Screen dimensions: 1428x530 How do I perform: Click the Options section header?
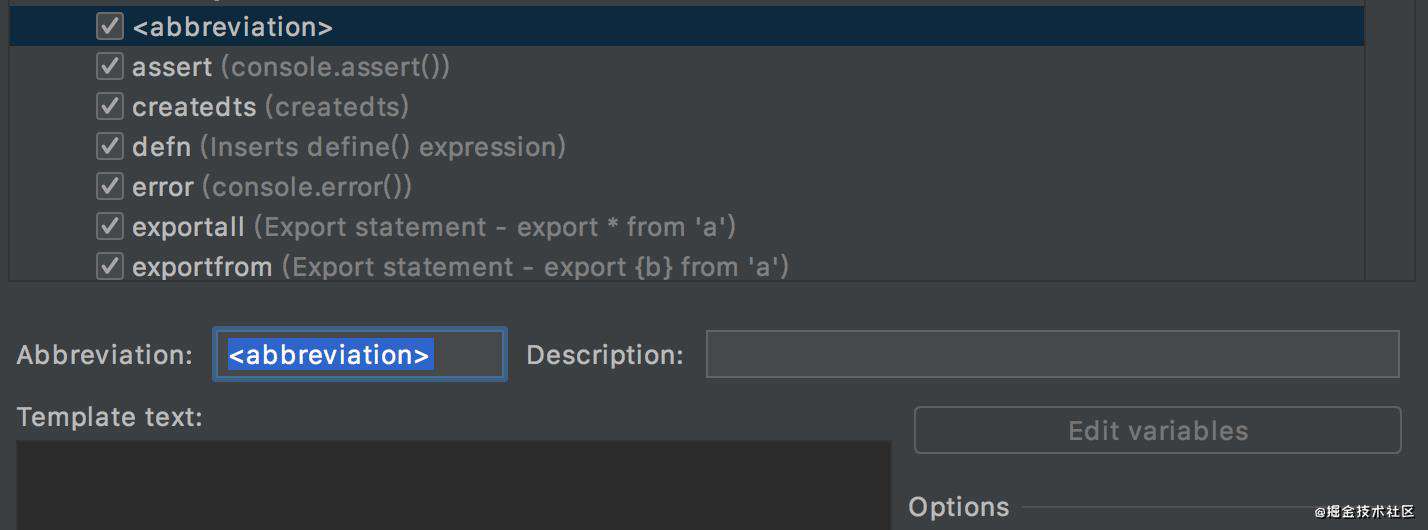coord(959,507)
